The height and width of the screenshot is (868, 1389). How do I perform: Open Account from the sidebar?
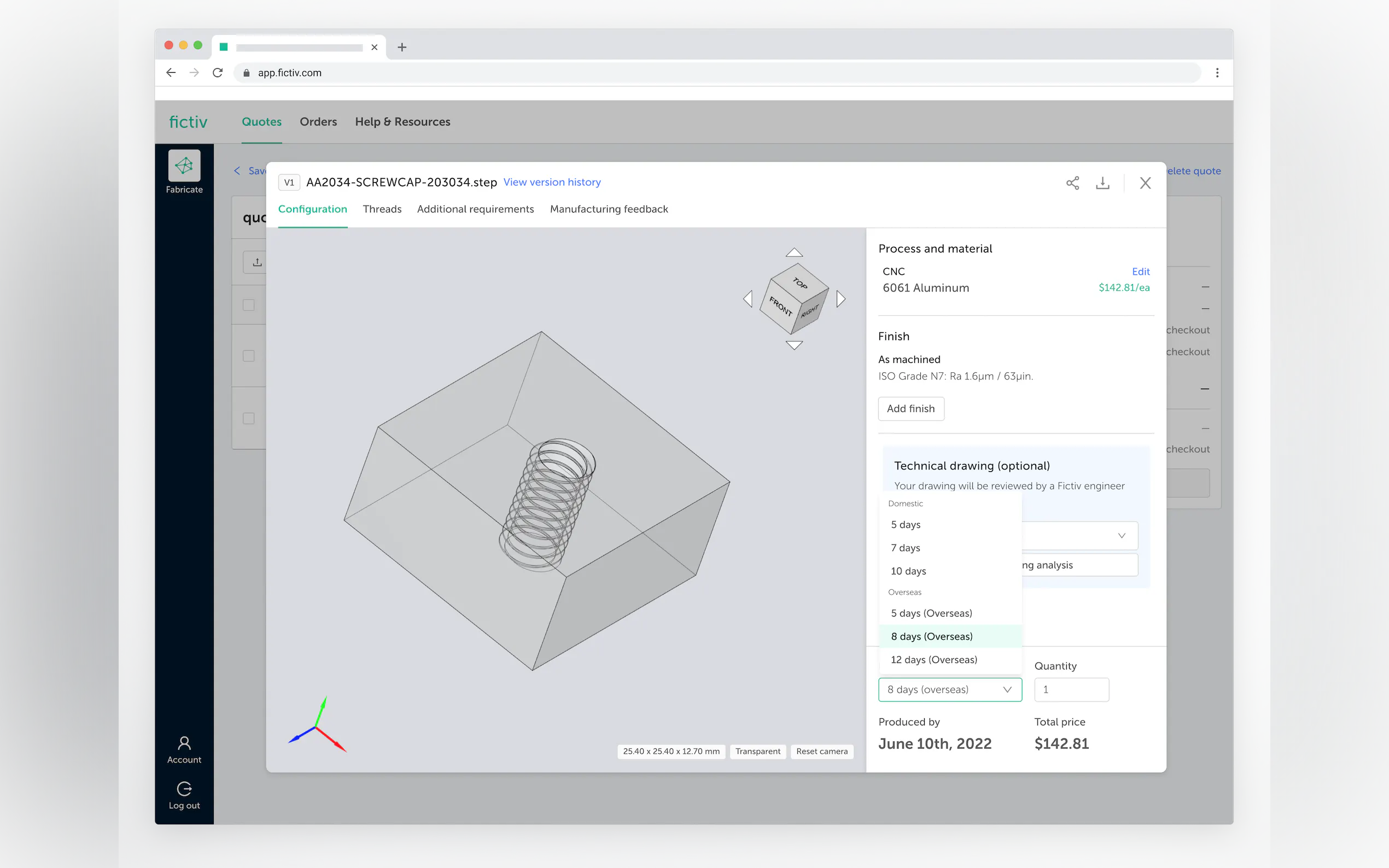tap(184, 749)
